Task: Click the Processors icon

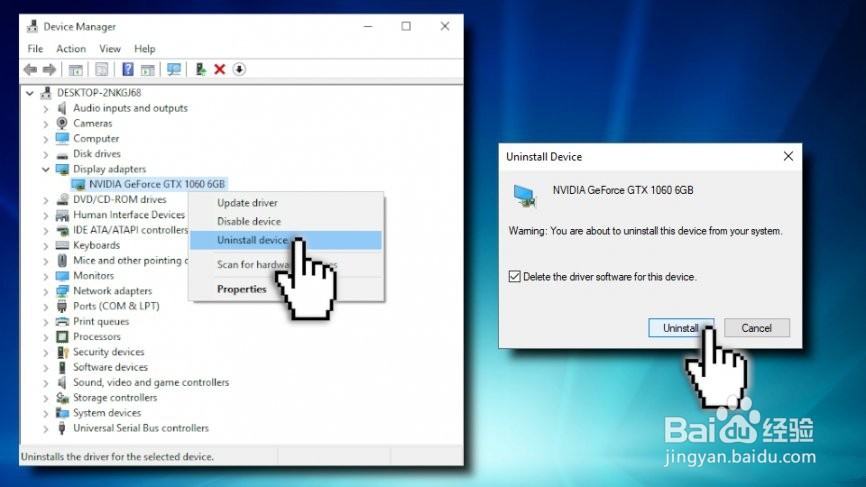Action: point(62,337)
